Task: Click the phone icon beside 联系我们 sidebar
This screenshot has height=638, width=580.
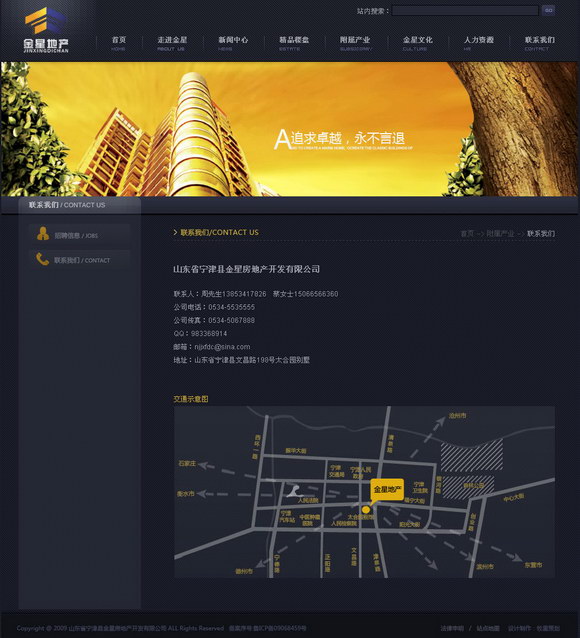Action: [x=42, y=259]
